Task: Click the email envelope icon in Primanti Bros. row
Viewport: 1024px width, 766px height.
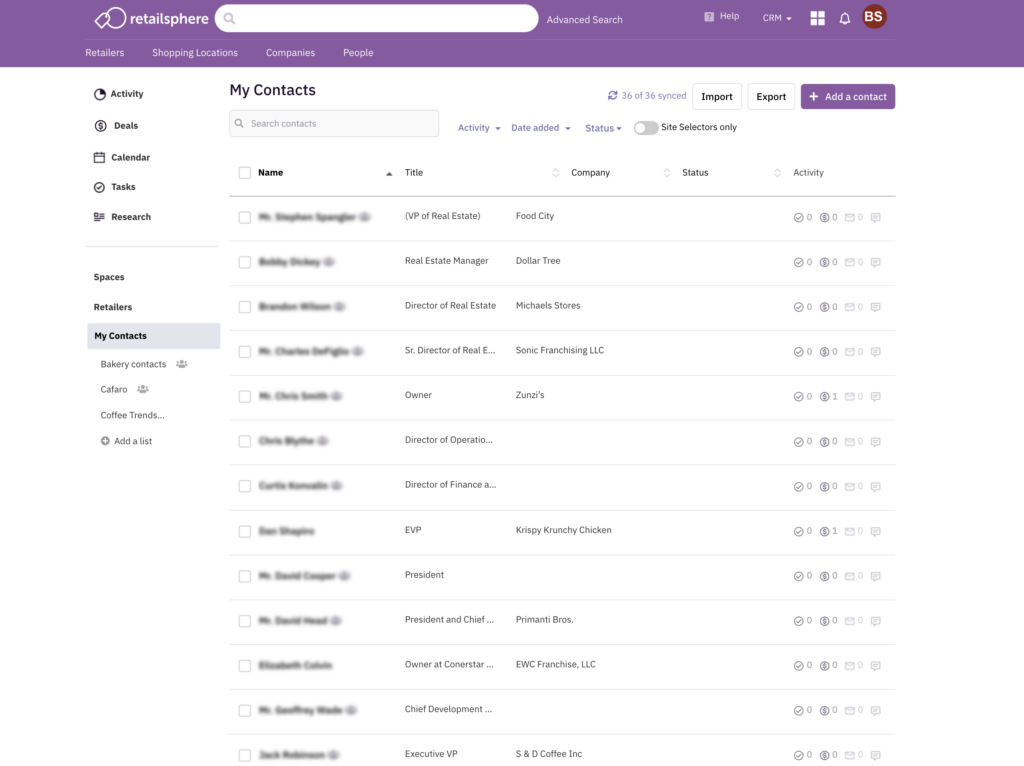Action: [850, 620]
